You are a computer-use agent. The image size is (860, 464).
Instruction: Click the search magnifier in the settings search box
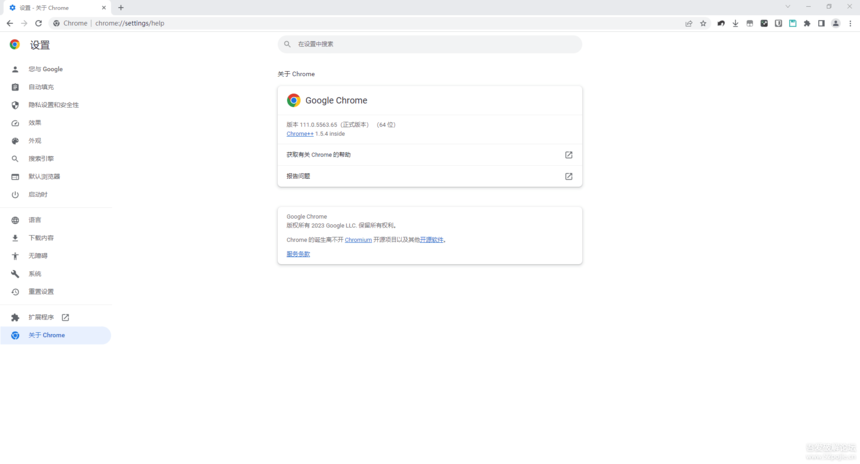(287, 44)
